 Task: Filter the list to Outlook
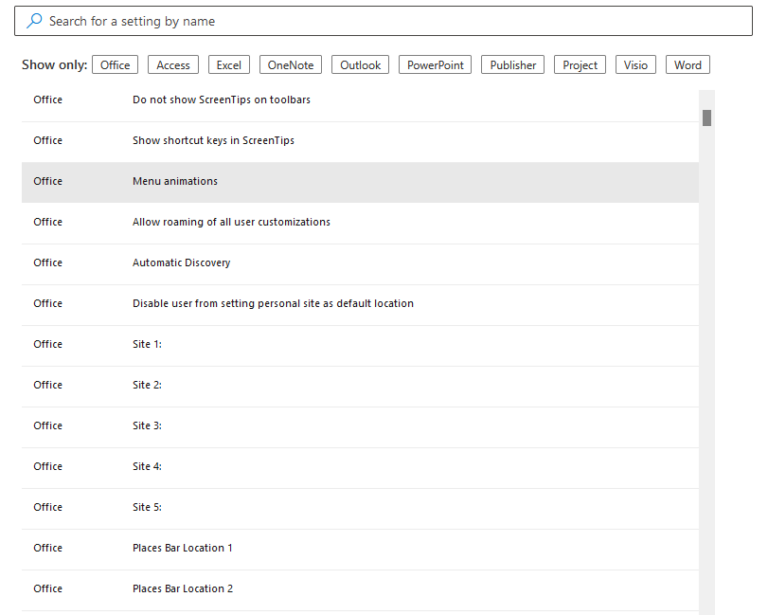360,65
